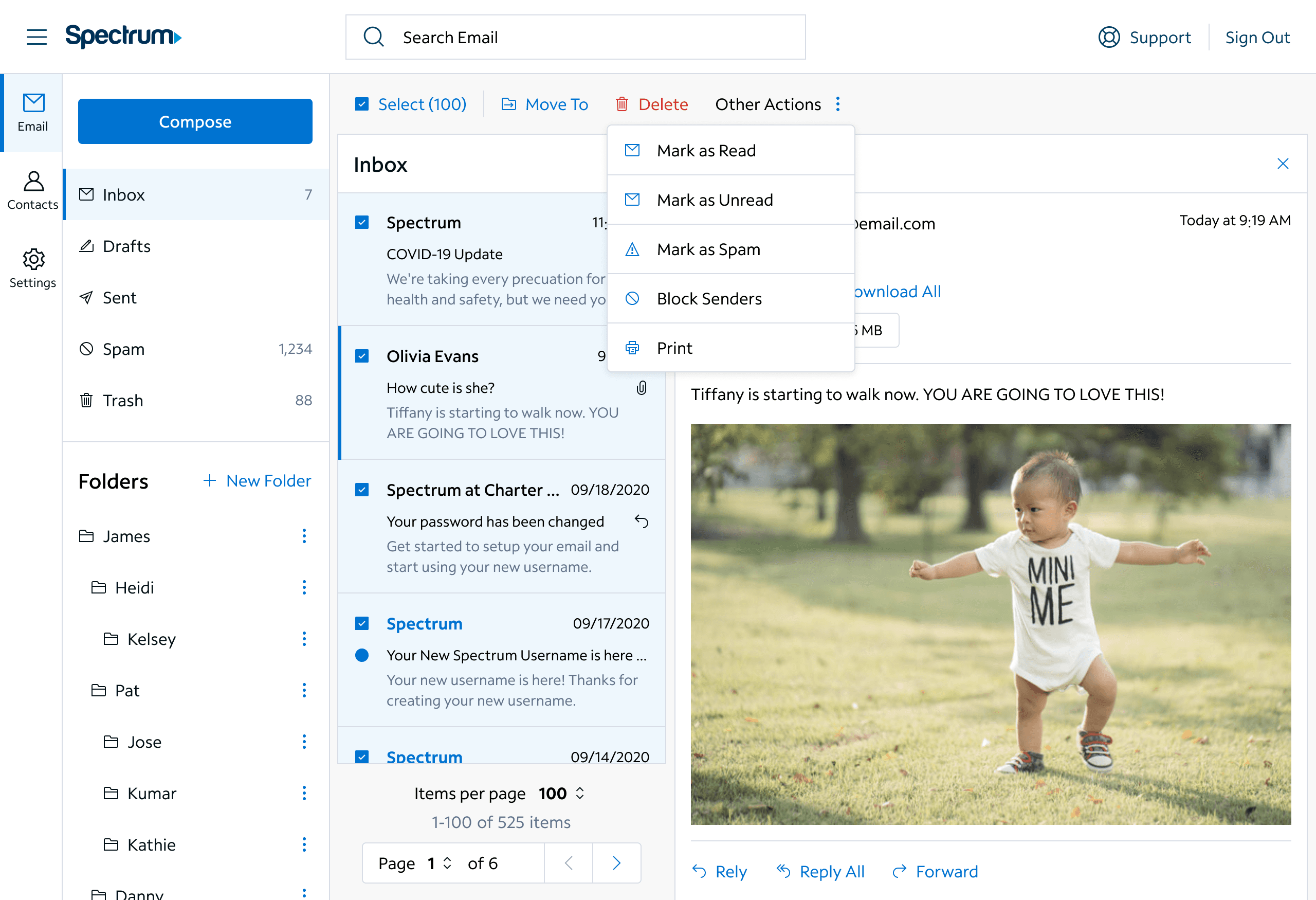
Task: Click the Support link text
Action: pos(1160,38)
